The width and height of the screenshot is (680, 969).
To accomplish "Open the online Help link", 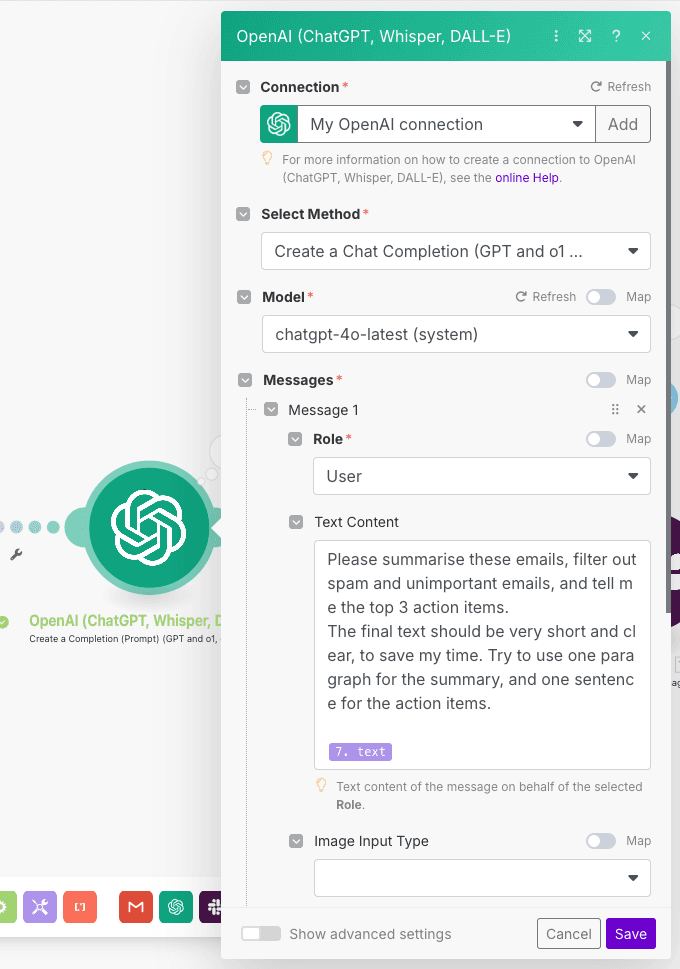I will click(527, 177).
